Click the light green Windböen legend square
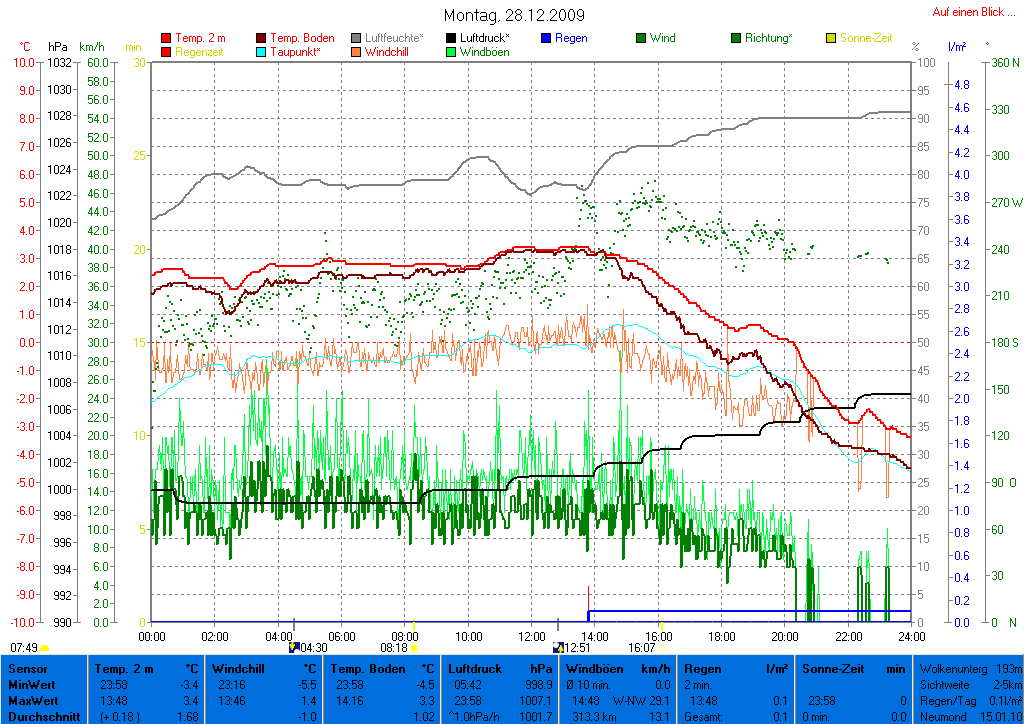The image size is (1024, 724). (451, 52)
